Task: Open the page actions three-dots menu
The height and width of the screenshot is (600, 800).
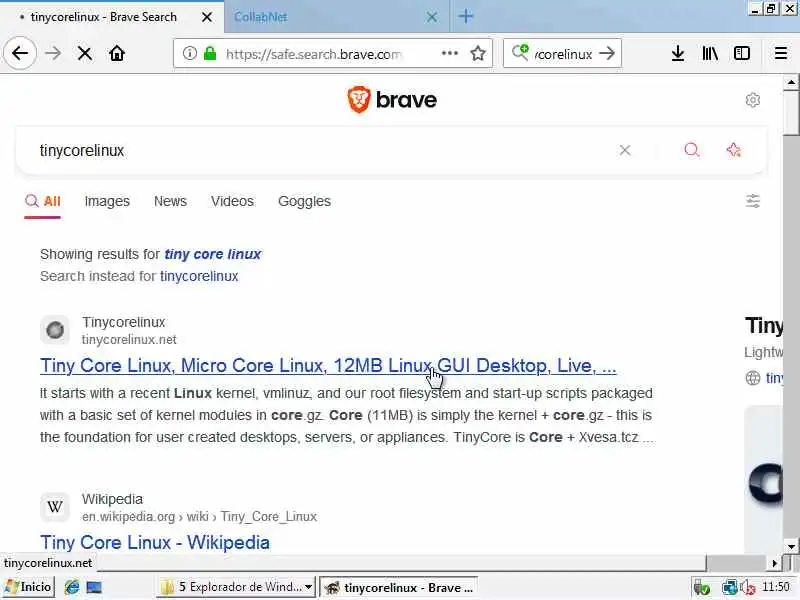Action: pyautogui.click(x=449, y=53)
